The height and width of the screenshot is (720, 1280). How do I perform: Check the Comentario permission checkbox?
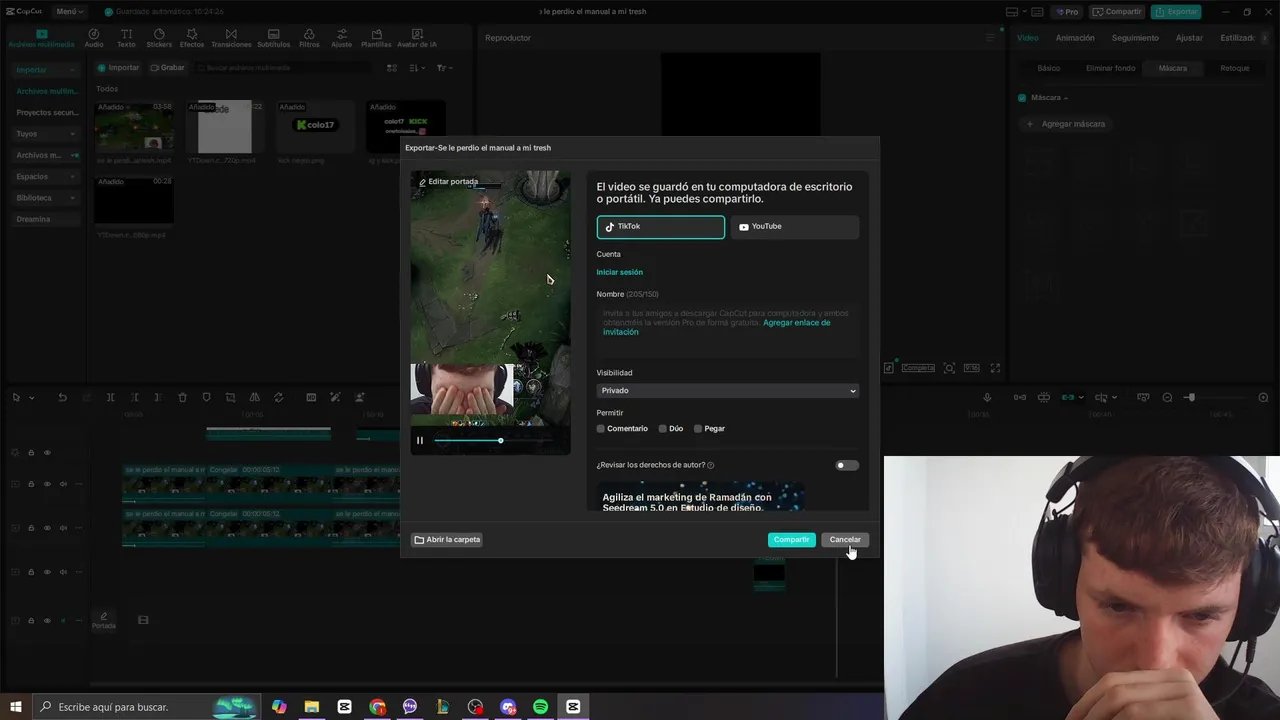[601, 429]
